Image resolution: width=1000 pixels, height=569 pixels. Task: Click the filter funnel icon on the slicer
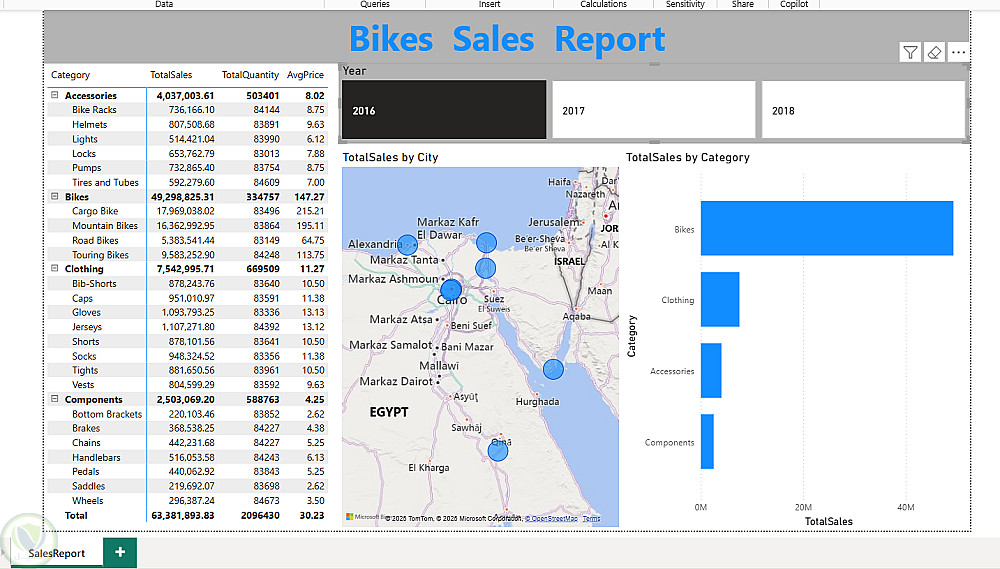coord(910,53)
